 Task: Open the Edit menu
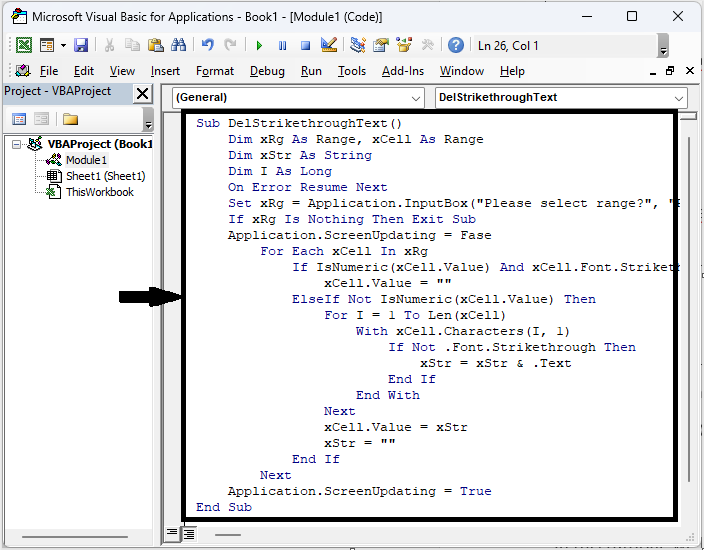coord(84,71)
